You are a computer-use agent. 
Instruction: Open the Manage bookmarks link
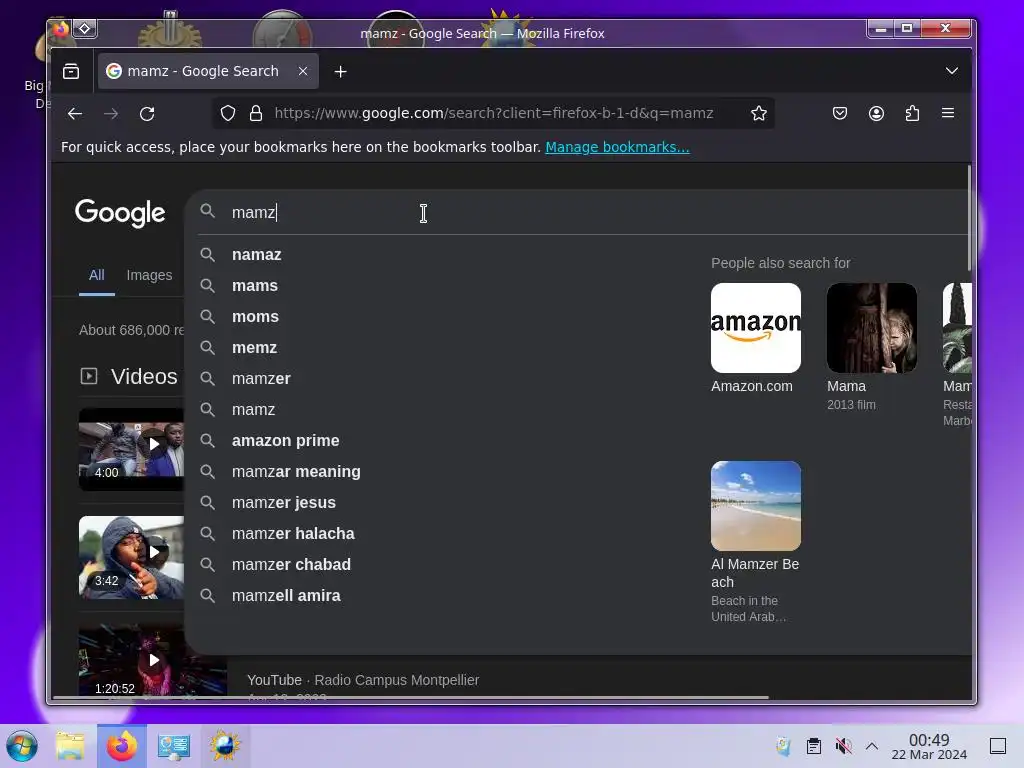click(617, 147)
